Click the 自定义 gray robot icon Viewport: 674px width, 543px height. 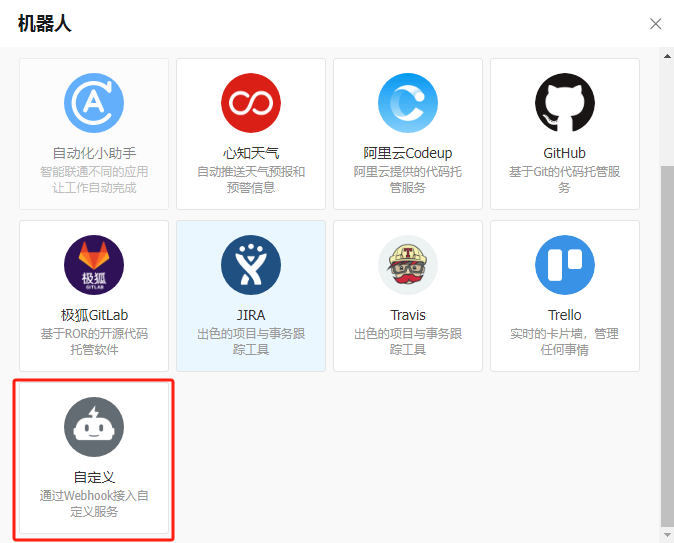94,427
